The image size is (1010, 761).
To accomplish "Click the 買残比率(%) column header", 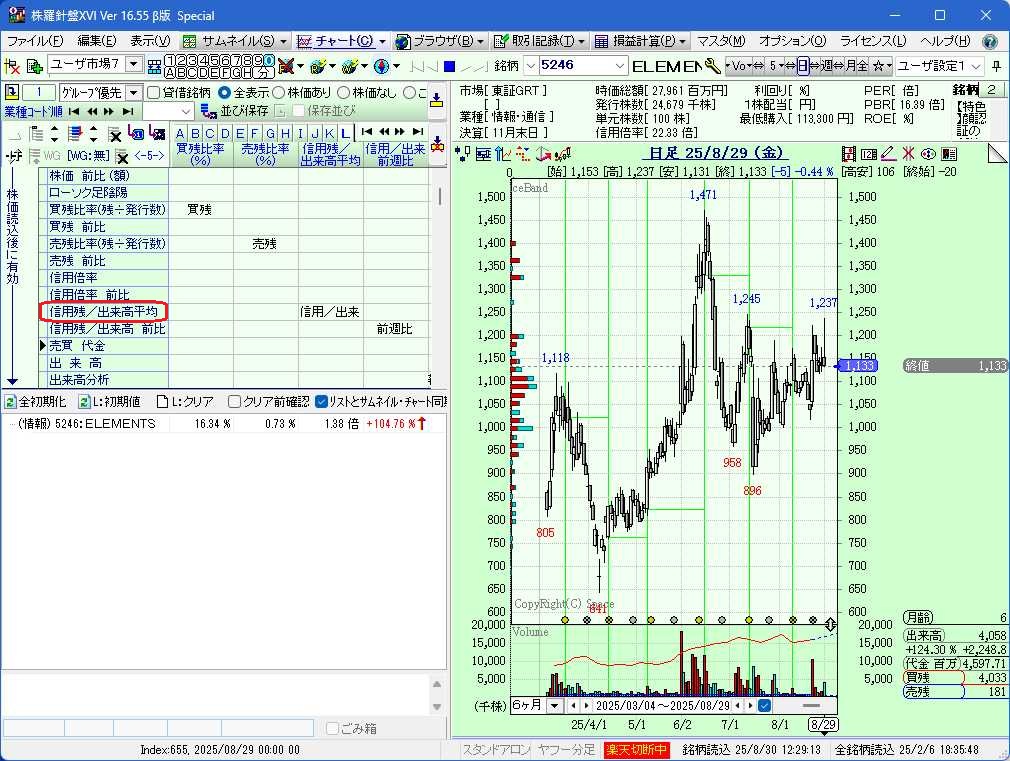I will [x=200, y=155].
